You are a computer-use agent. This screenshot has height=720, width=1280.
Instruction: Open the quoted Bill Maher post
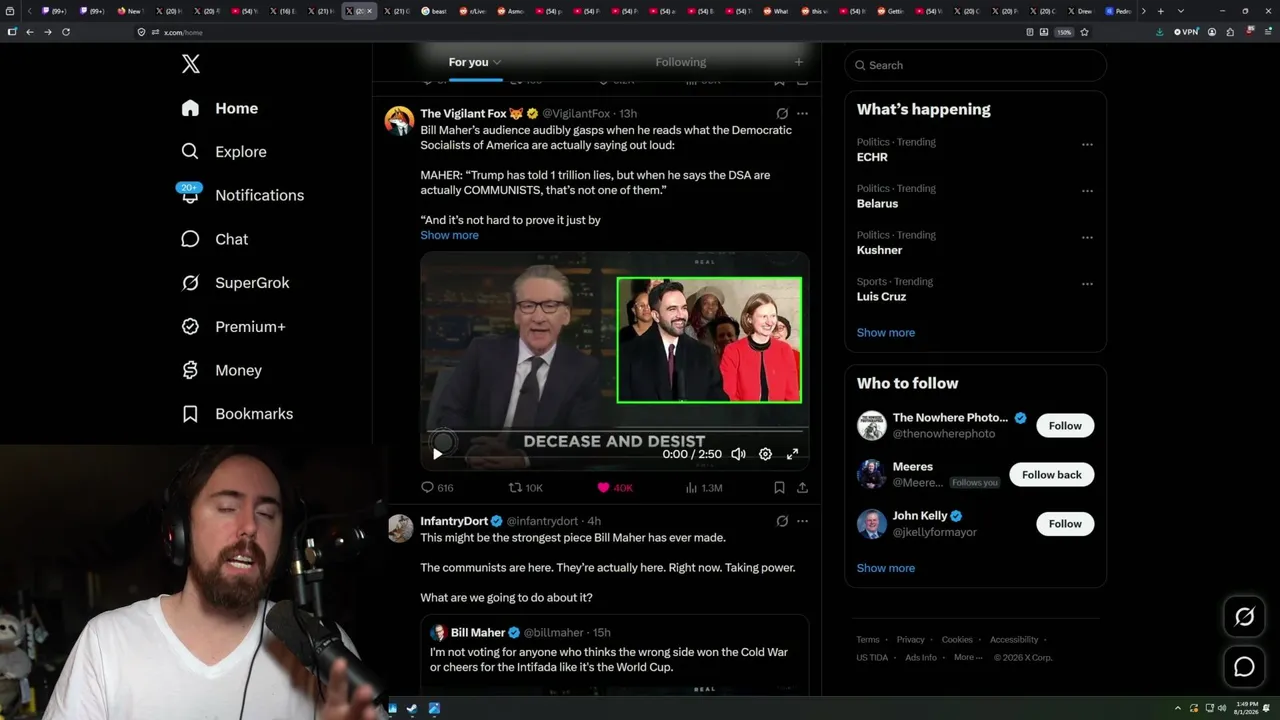[x=614, y=655]
